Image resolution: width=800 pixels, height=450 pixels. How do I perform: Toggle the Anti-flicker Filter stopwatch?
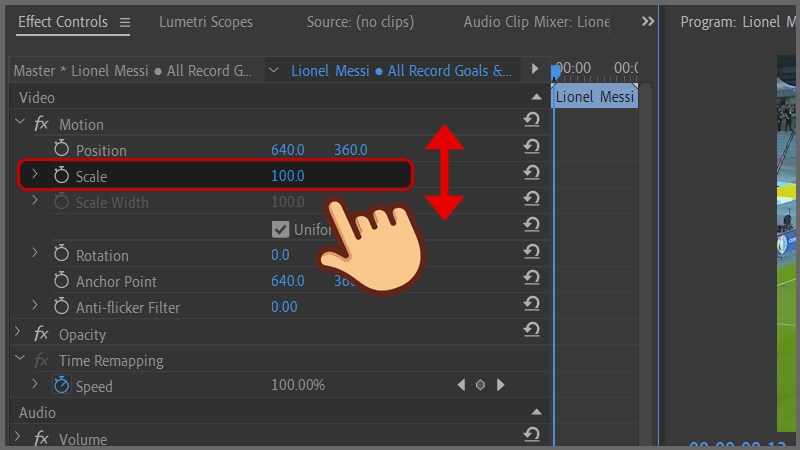coord(61,306)
